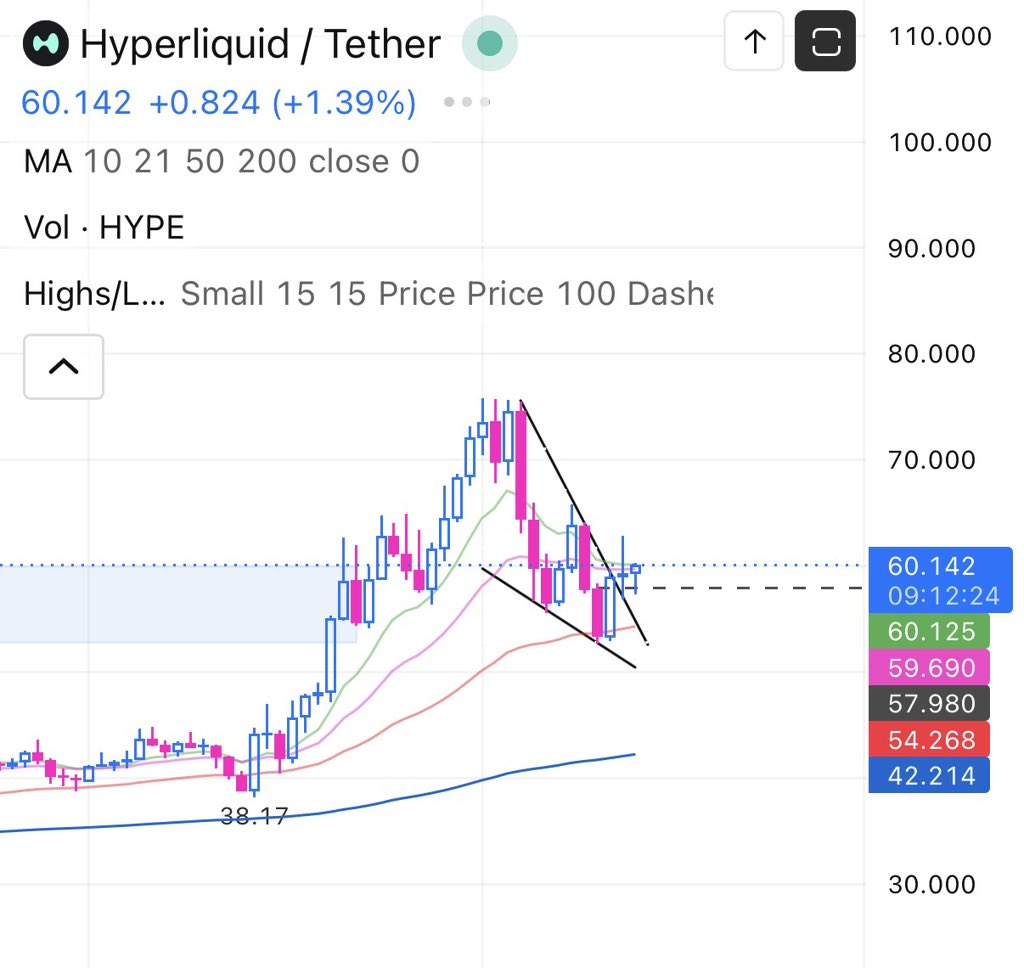
Task: Click the 90.000 price axis label
Action: (931, 248)
